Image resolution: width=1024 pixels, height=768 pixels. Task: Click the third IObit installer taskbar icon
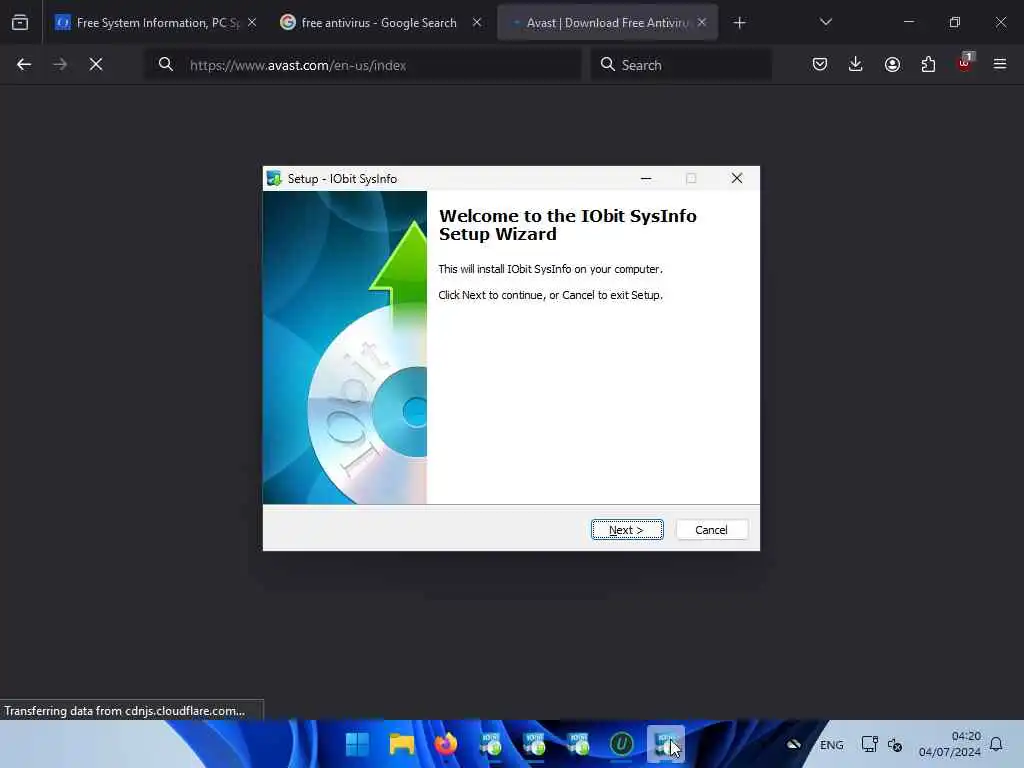tap(578, 744)
